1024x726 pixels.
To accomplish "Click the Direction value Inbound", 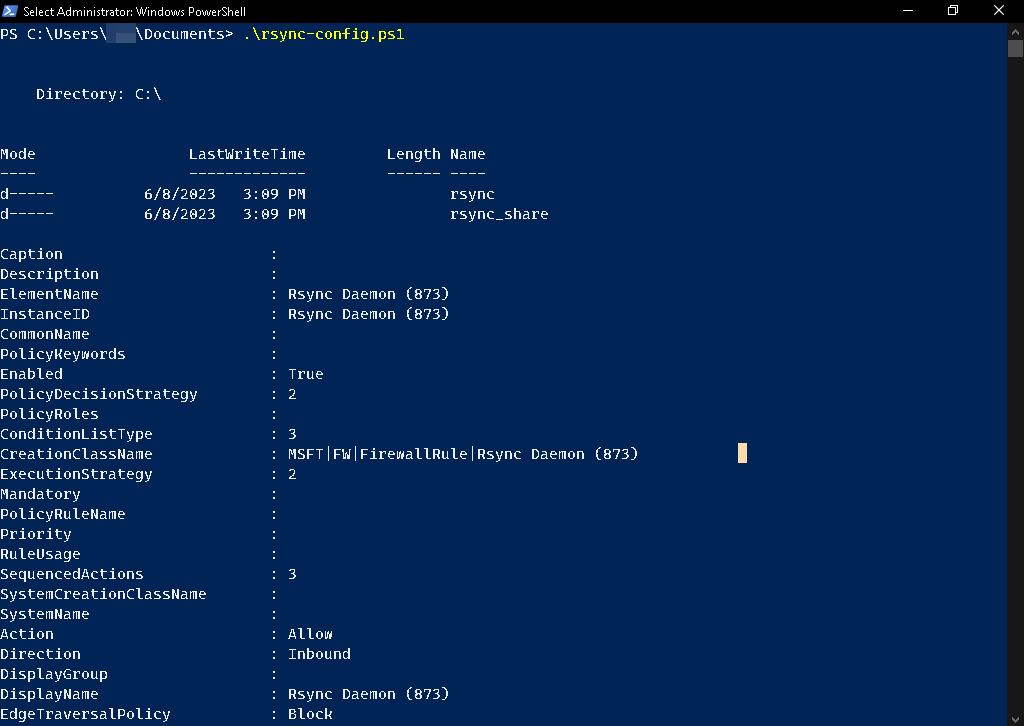I will (x=319, y=654).
